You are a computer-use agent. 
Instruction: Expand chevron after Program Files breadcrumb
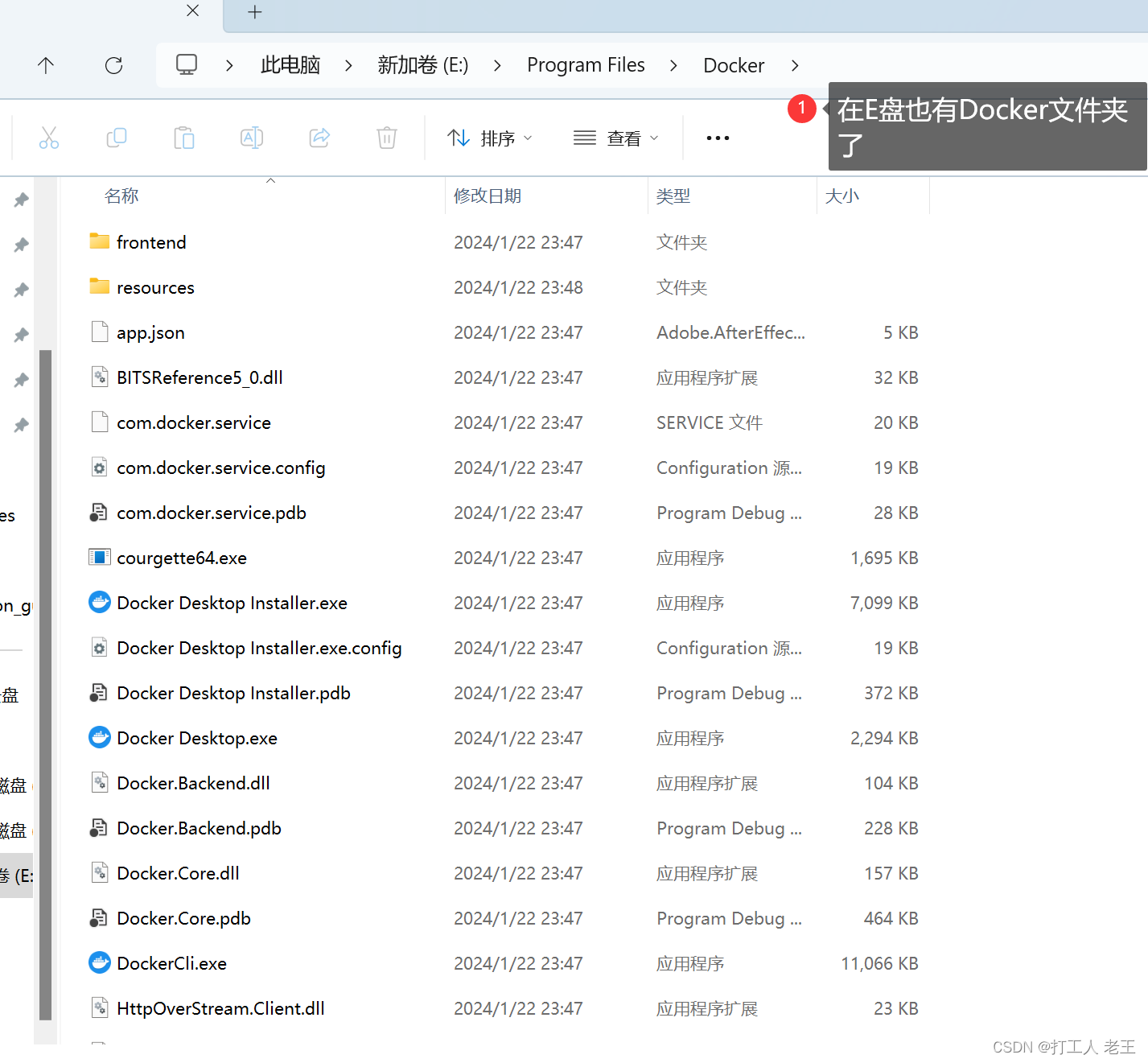673,65
